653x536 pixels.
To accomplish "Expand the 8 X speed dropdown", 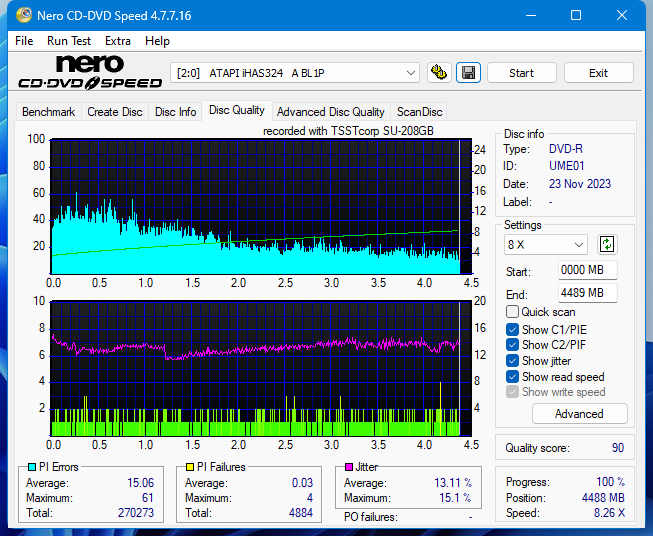I will coord(546,244).
